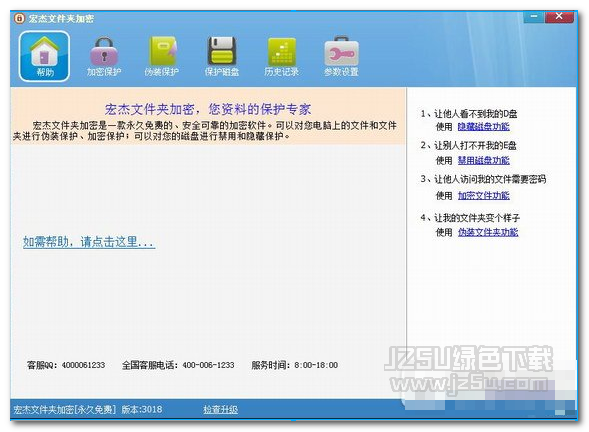Open the 伪装保护 green book icon
The width and height of the screenshot is (589, 432).
[x=162, y=56]
